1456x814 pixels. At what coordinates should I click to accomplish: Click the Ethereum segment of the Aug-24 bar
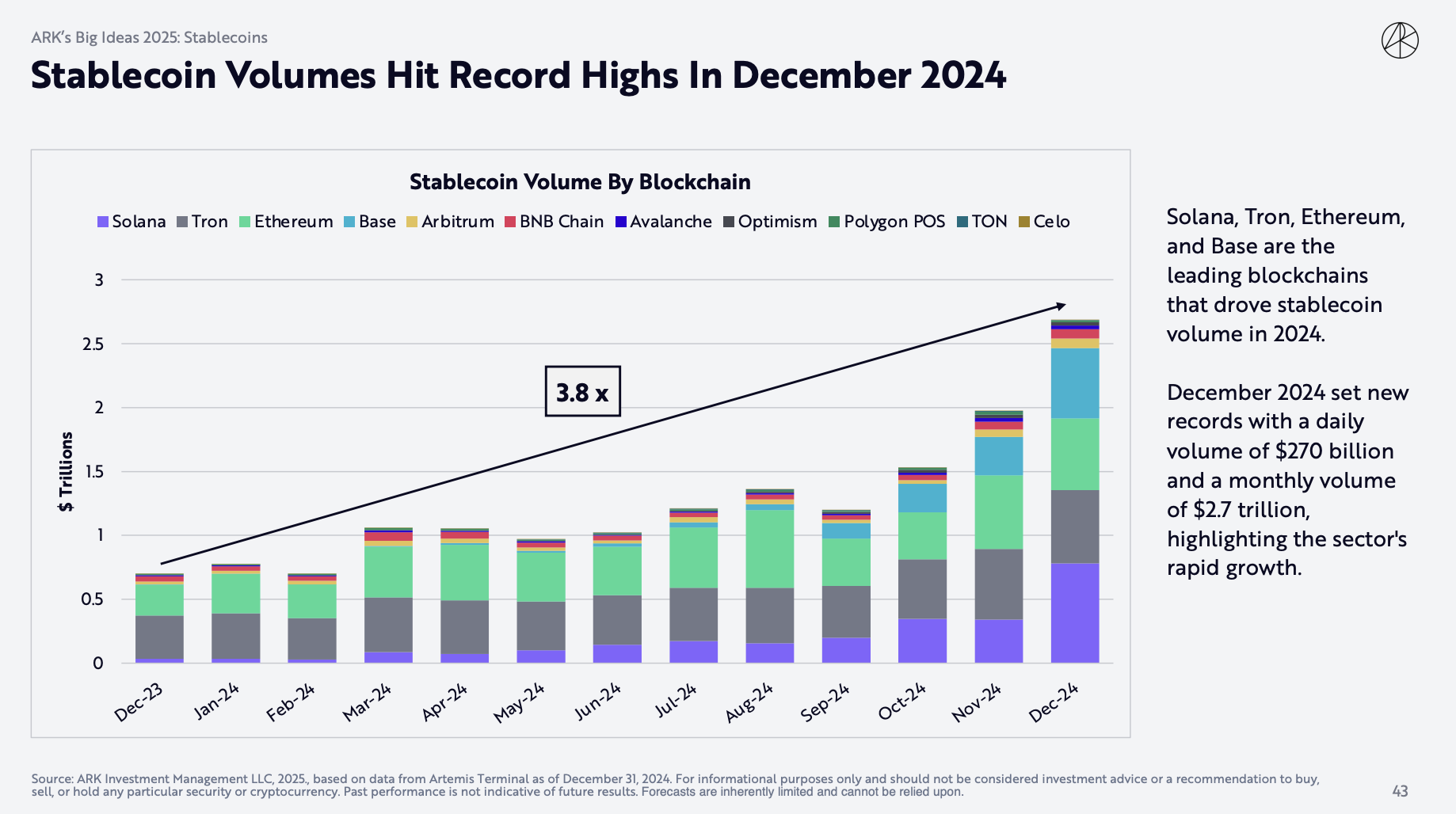(770, 549)
